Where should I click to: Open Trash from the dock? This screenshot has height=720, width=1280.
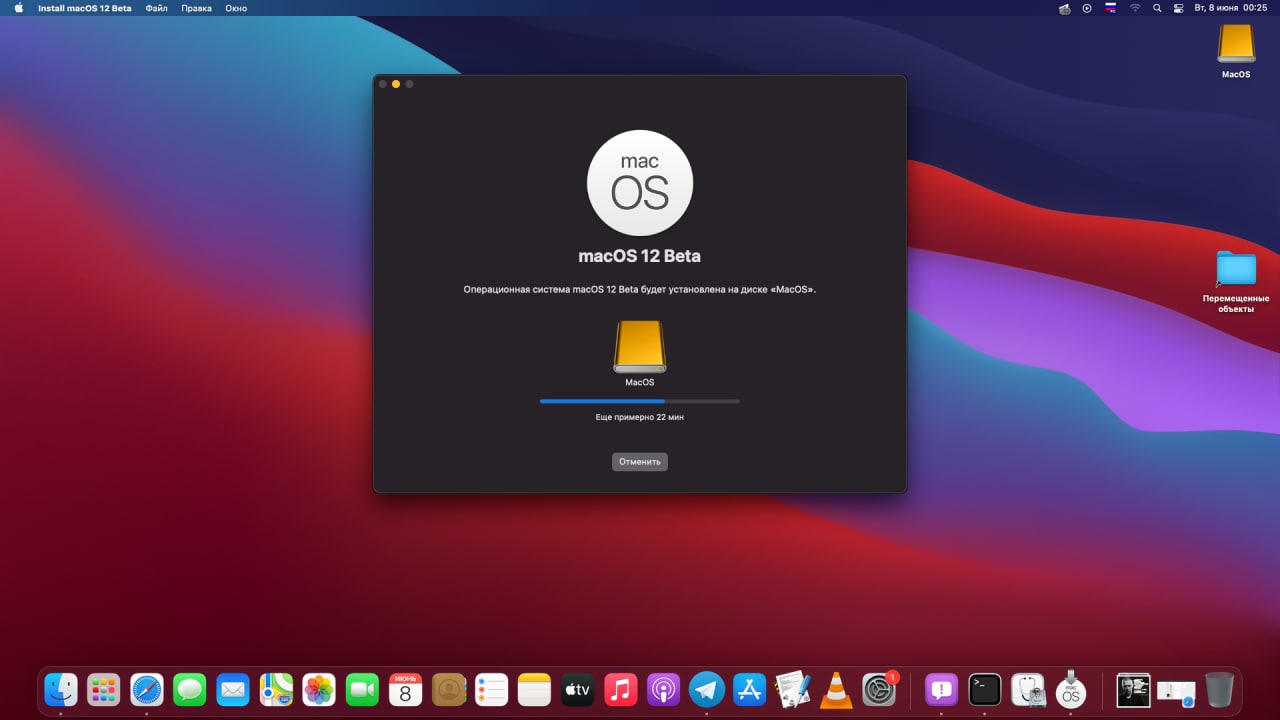click(x=1219, y=689)
